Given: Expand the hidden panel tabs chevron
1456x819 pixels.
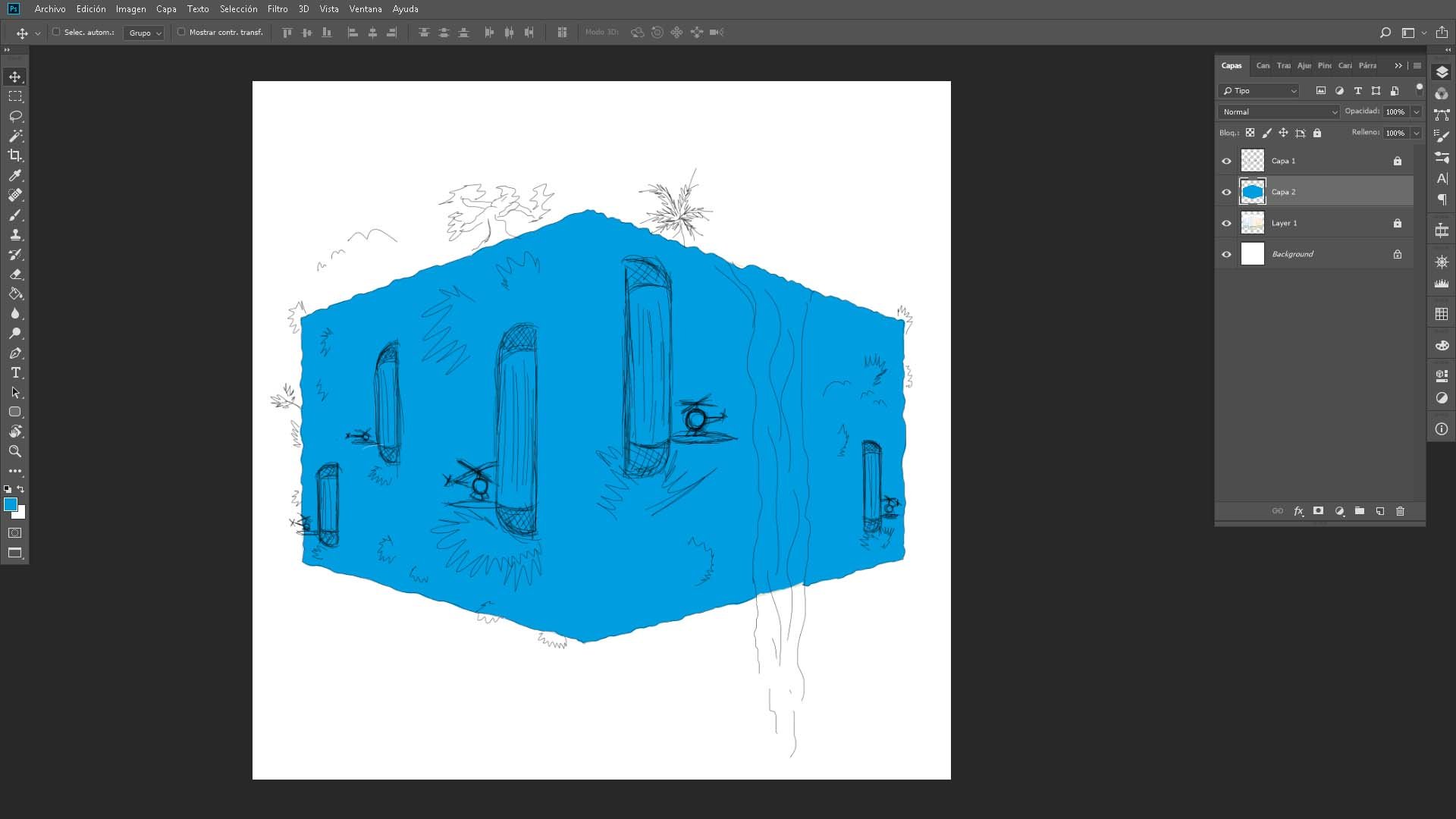Looking at the screenshot, I should (x=1398, y=66).
